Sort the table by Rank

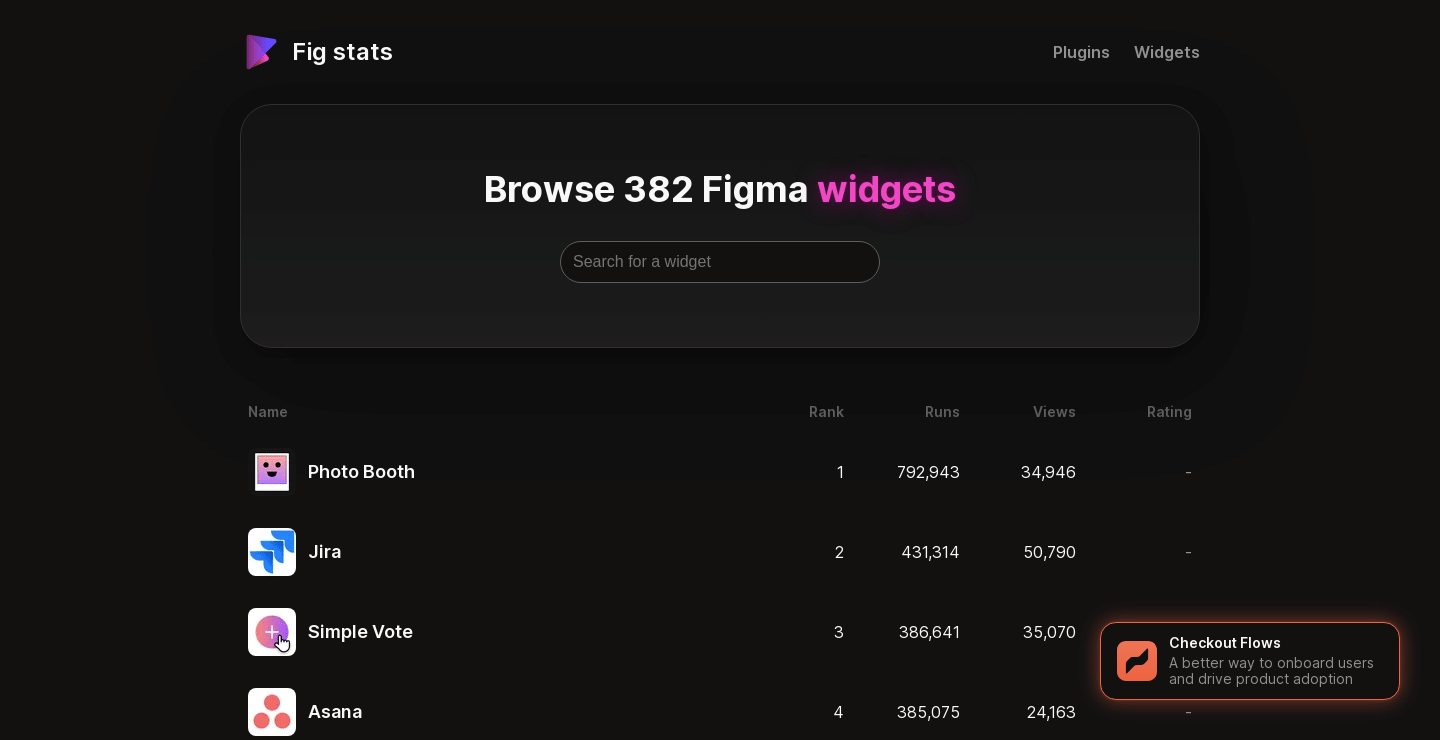[826, 412]
